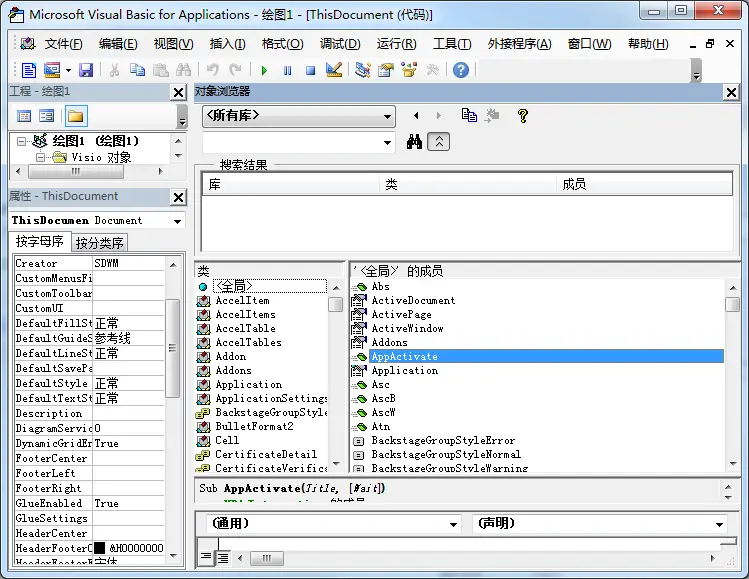The width and height of the screenshot is (749, 579).
Task: Open the (通用) object dropdown
Action: pyautogui.click(x=453, y=525)
